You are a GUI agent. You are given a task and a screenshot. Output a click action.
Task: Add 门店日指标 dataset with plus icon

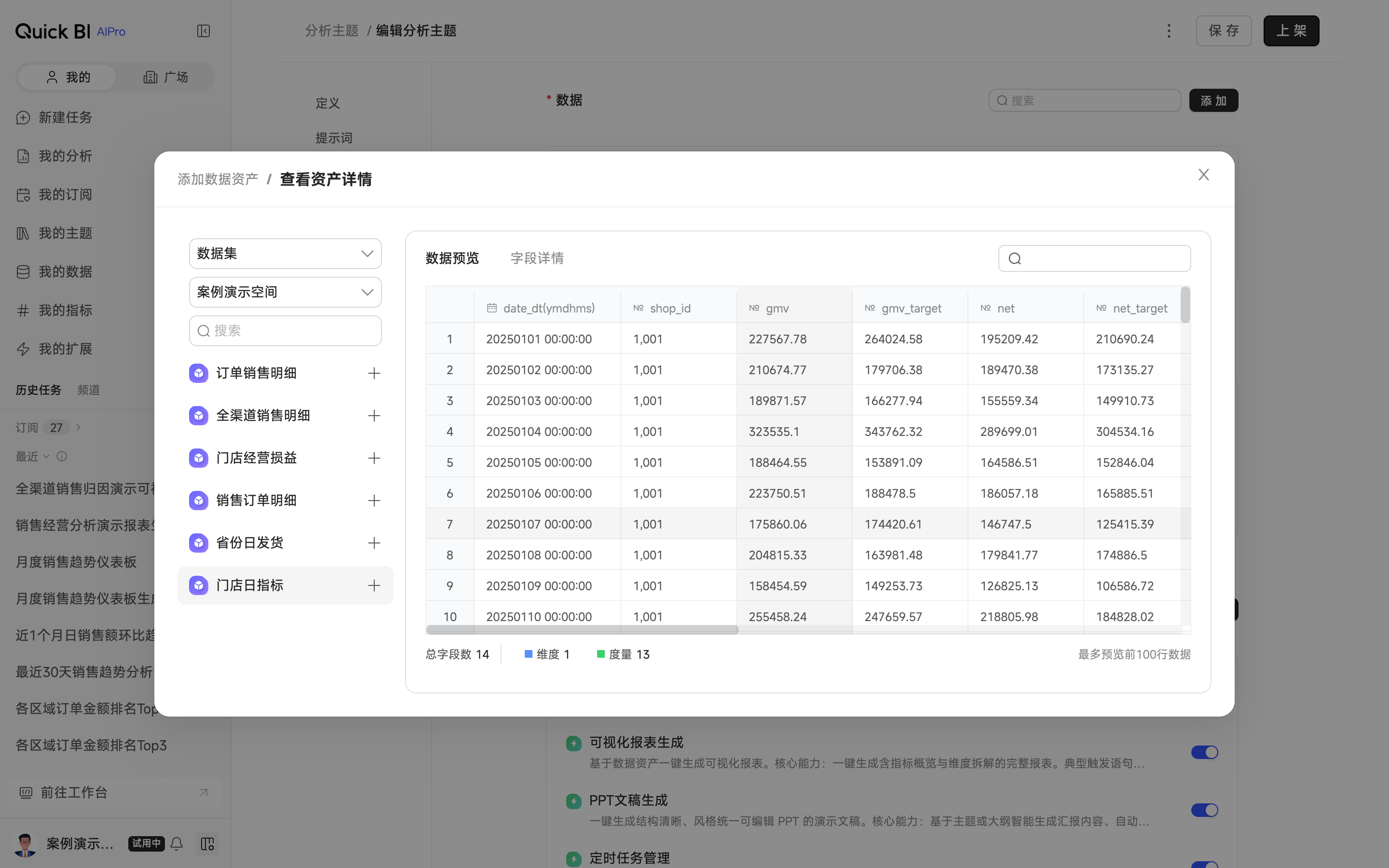pyautogui.click(x=374, y=585)
